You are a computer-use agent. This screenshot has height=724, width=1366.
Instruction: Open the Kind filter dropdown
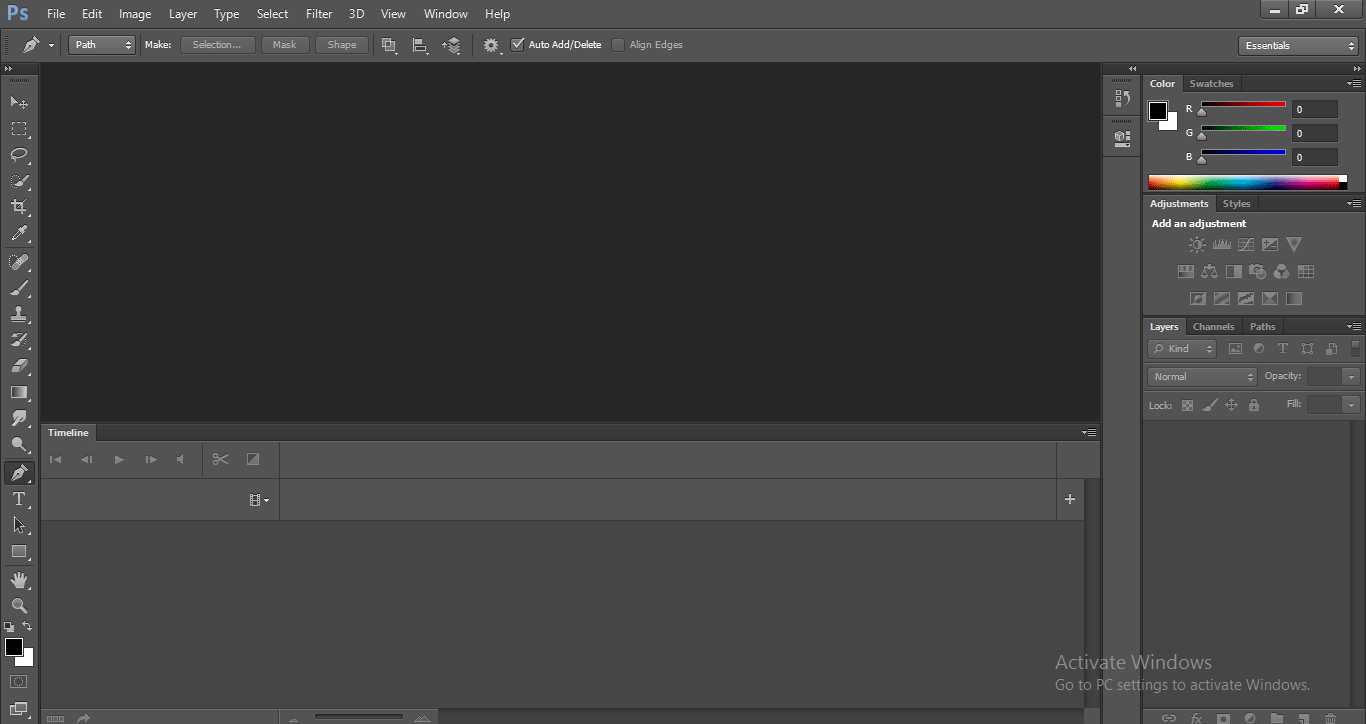(1182, 349)
